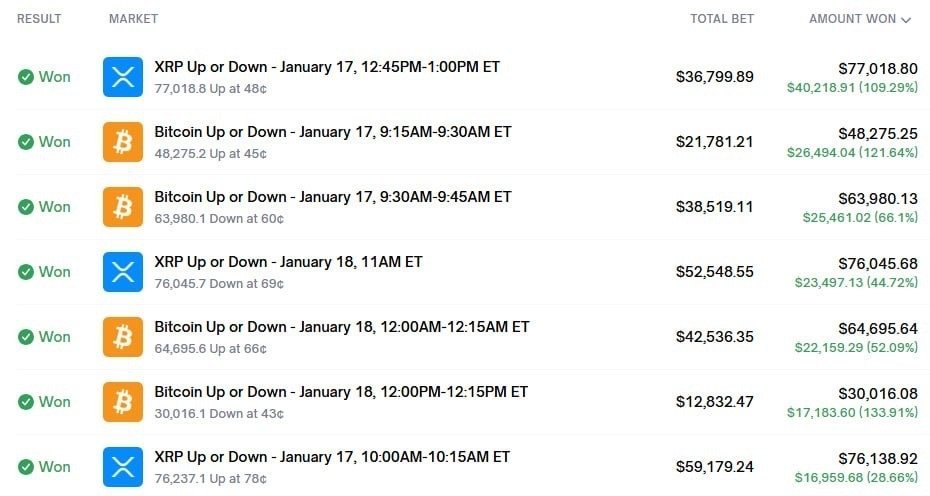Screen dimensions: 930x496
Task: Click Bitcoin icon for 12:00AM-12:15AM market
Action: click(123, 337)
